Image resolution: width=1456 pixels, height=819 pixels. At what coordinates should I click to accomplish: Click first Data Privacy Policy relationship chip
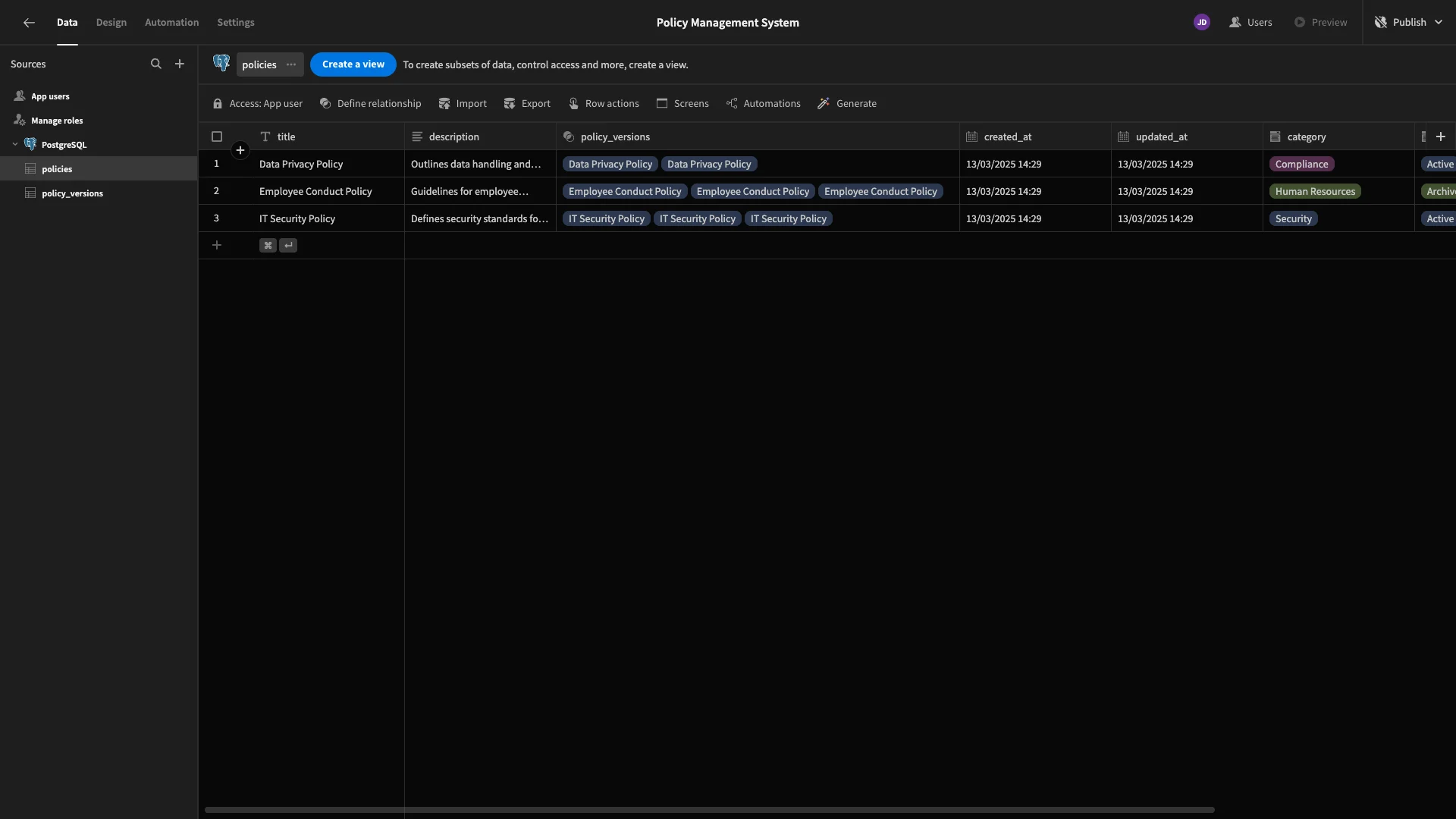pyautogui.click(x=610, y=165)
